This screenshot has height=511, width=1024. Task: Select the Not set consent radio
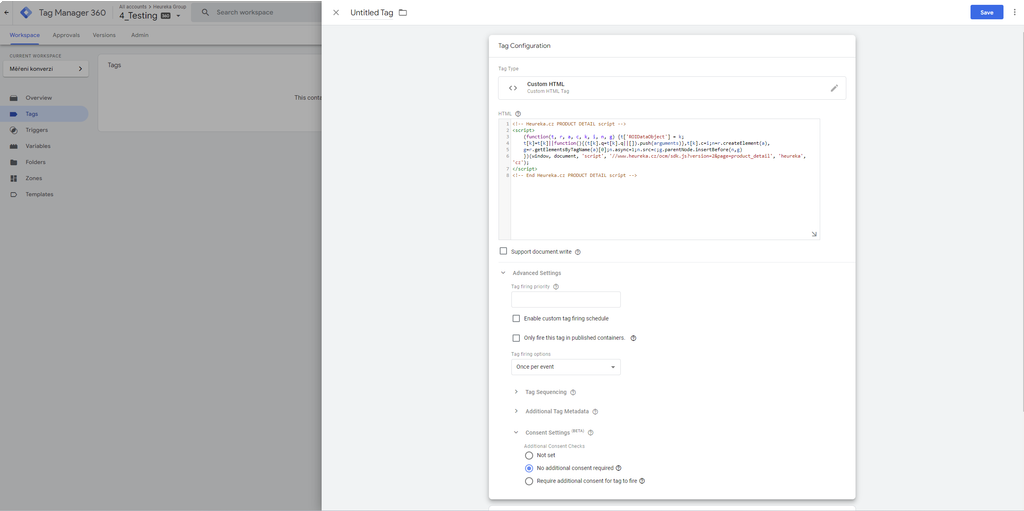pyautogui.click(x=529, y=455)
